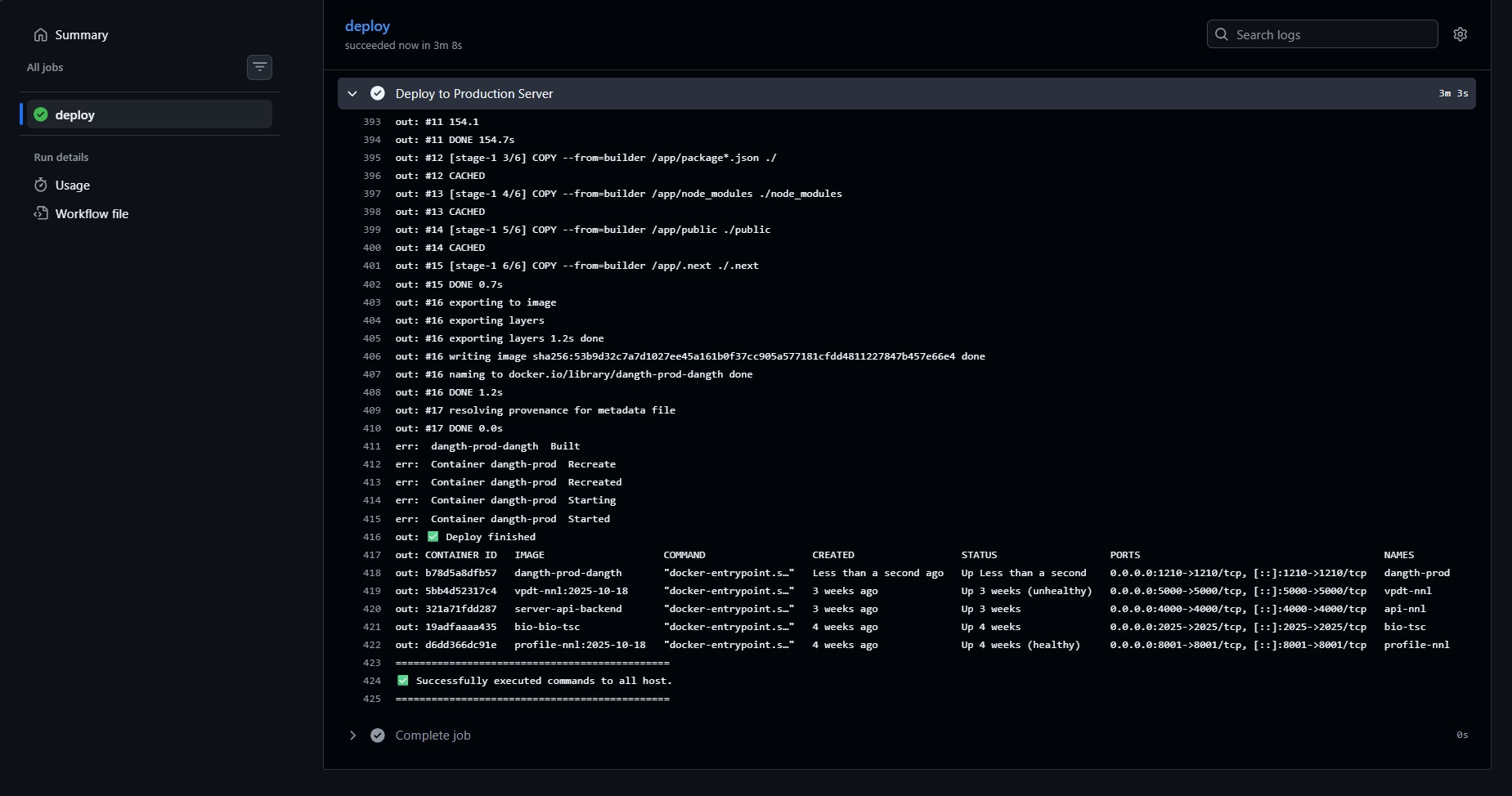Click the green Deploy finished checkmark

click(x=433, y=537)
